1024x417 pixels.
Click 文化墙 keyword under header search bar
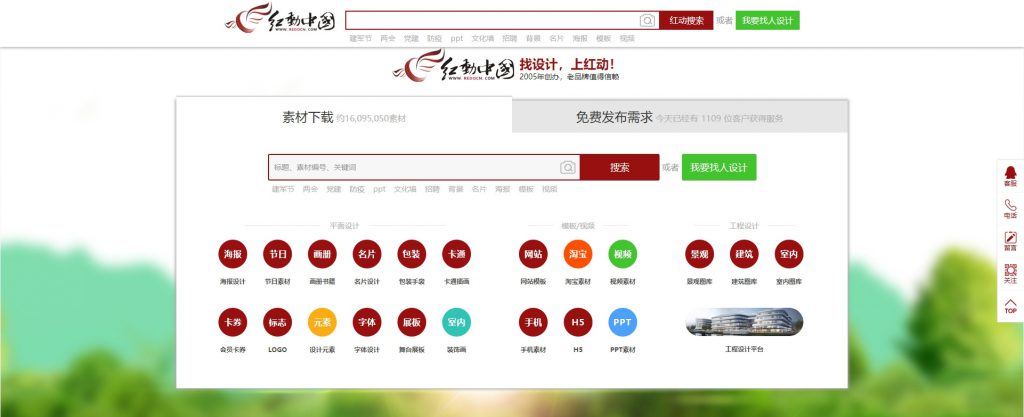483,39
